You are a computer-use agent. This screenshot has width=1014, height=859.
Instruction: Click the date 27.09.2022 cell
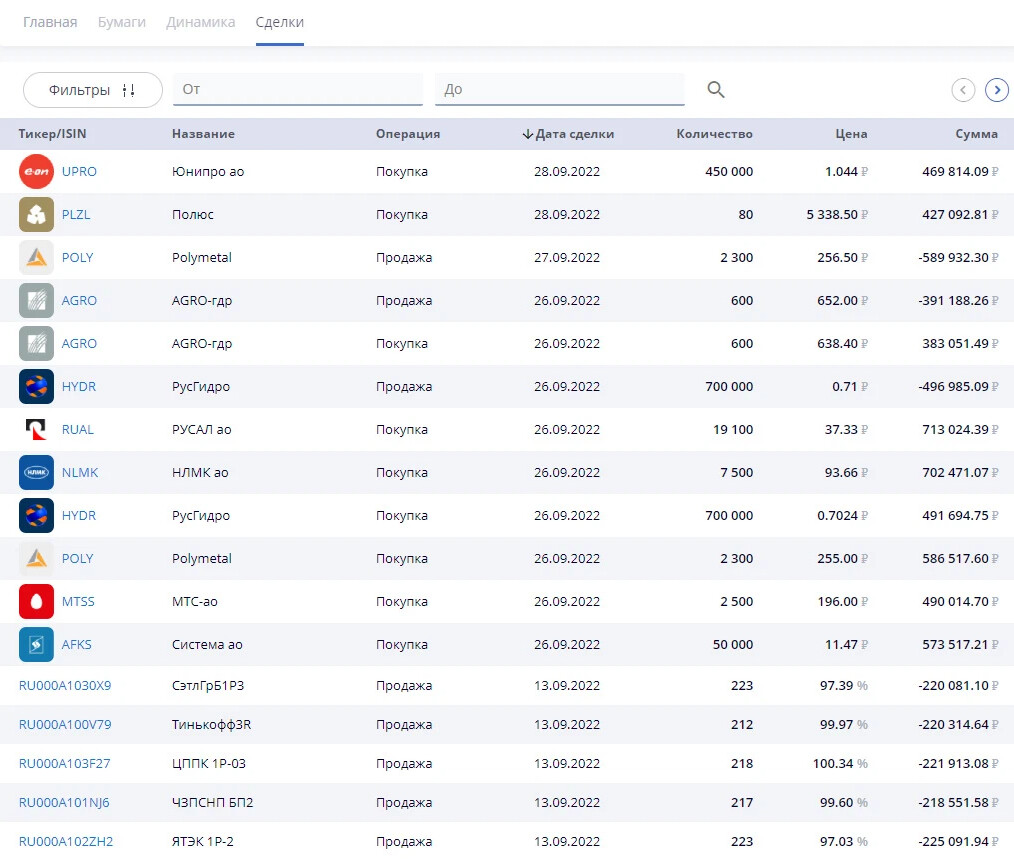click(567, 257)
